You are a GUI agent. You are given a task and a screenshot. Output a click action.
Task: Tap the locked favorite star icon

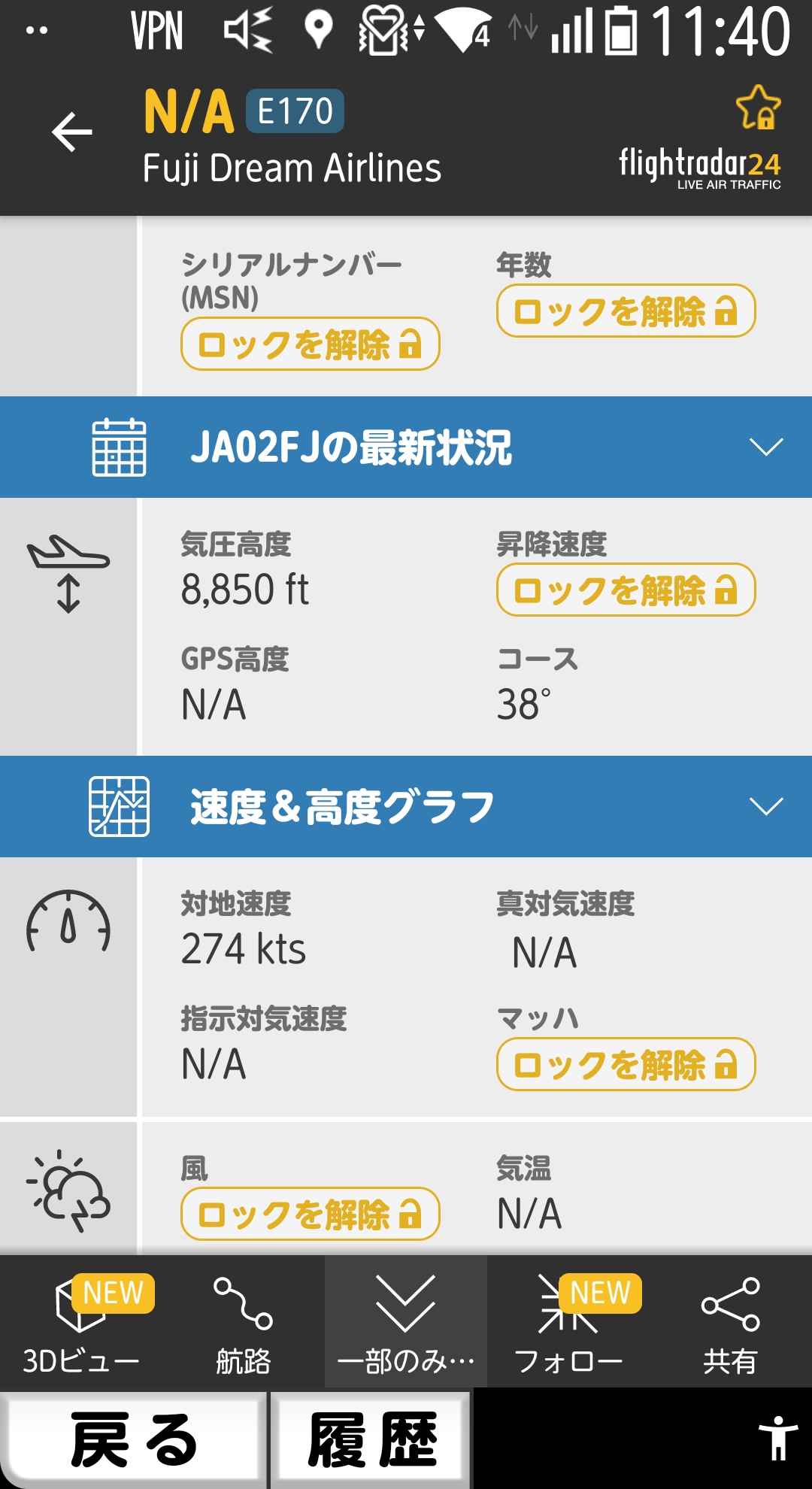[x=758, y=108]
